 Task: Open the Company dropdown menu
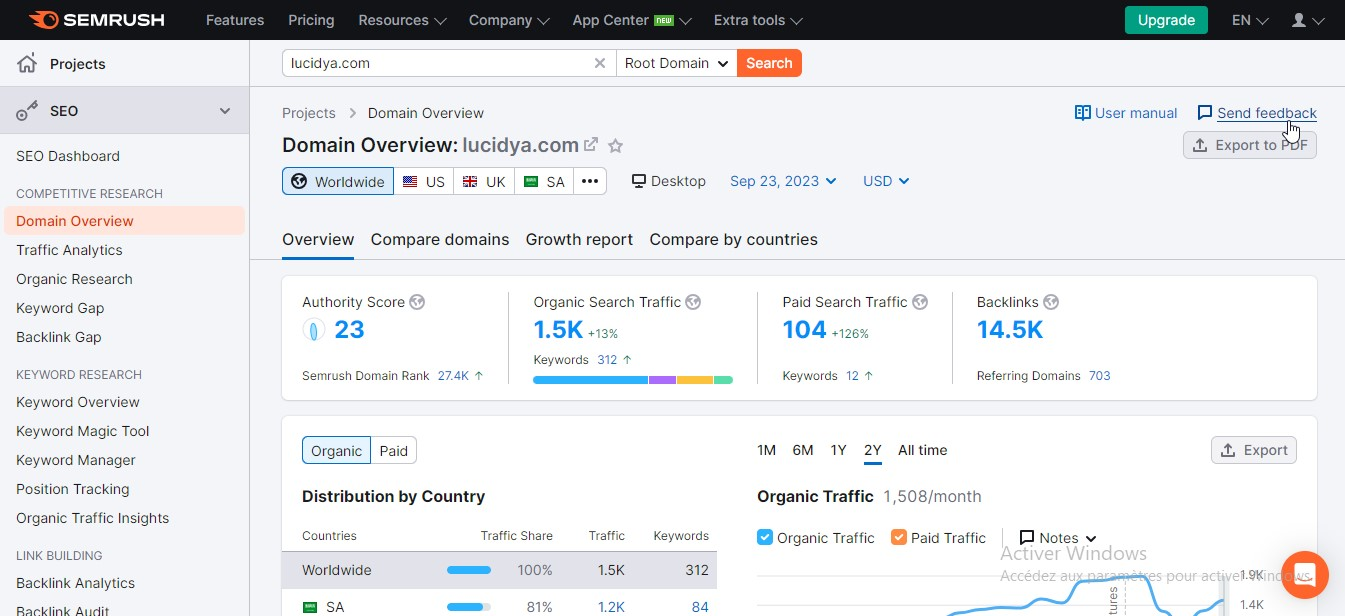[x=509, y=20]
